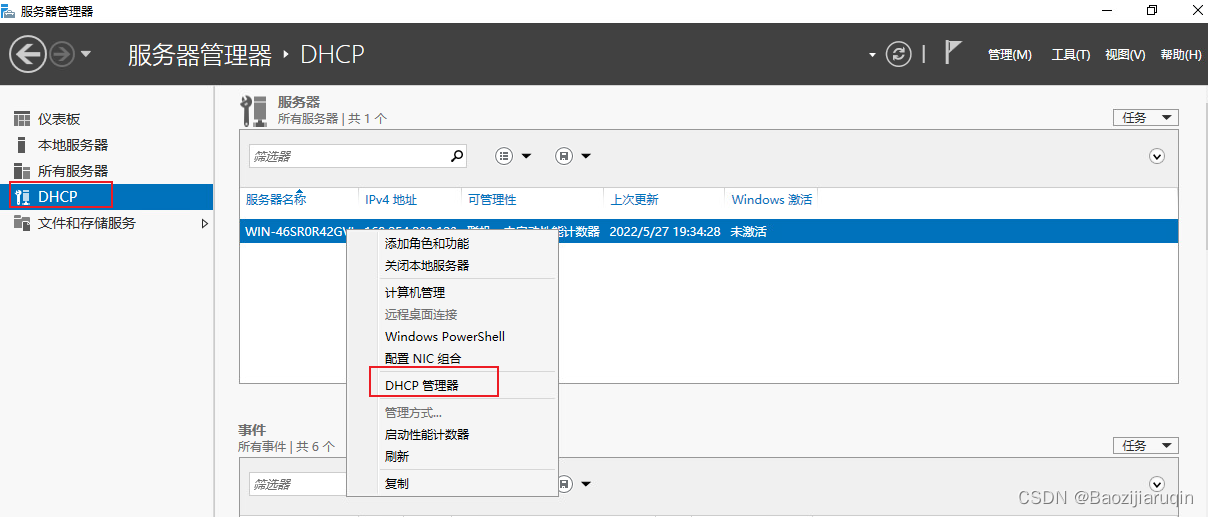Open the 视图(V) menu
The width and height of the screenshot is (1208, 517).
(1125, 55)
